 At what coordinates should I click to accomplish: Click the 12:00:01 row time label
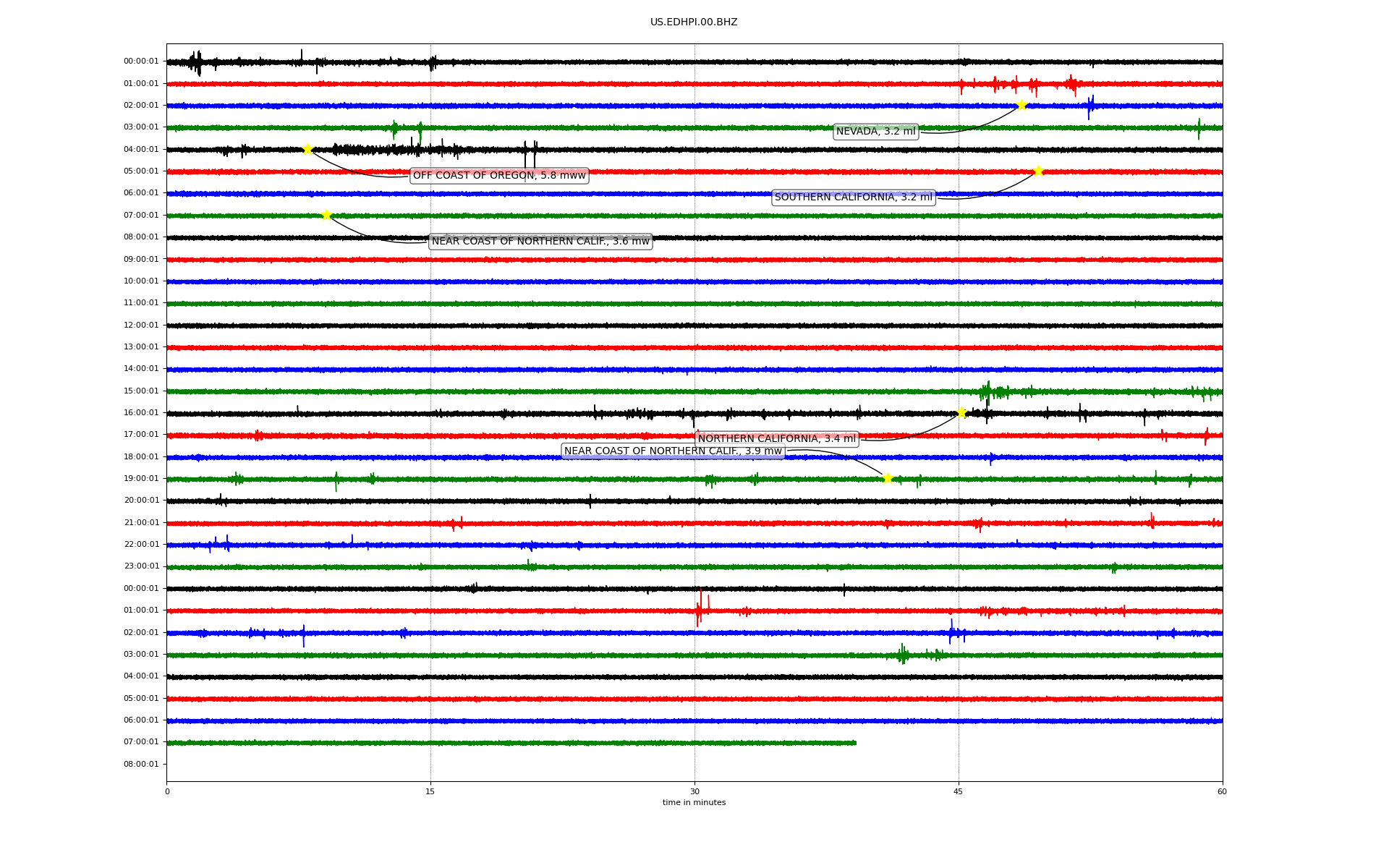141,325
